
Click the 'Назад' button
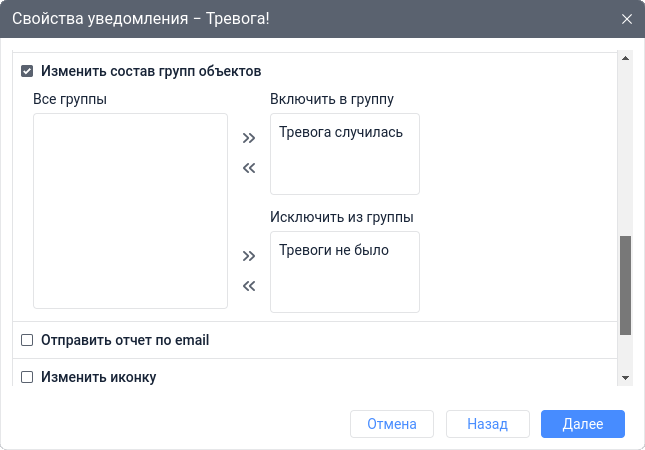pyautogui.click(x=487, y=424)
